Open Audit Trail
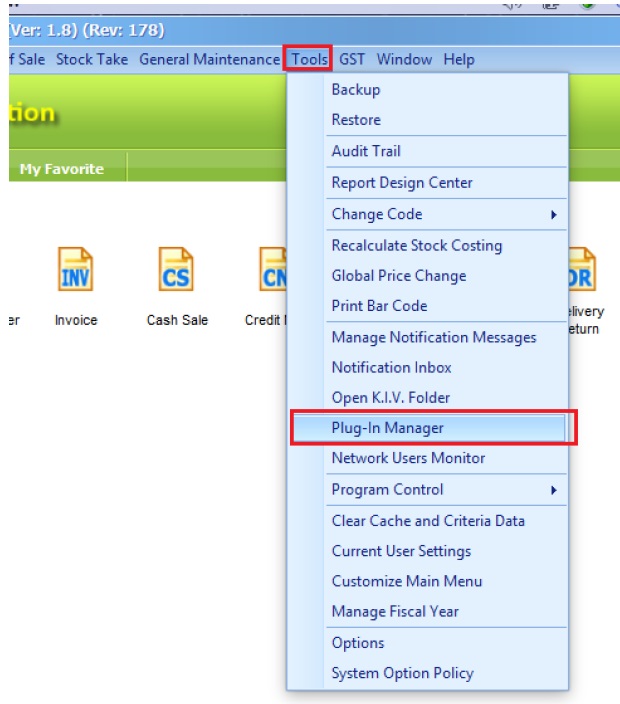The height and width of the screenshot is (704, 620). pyautogui.click(x=366, y=151)
